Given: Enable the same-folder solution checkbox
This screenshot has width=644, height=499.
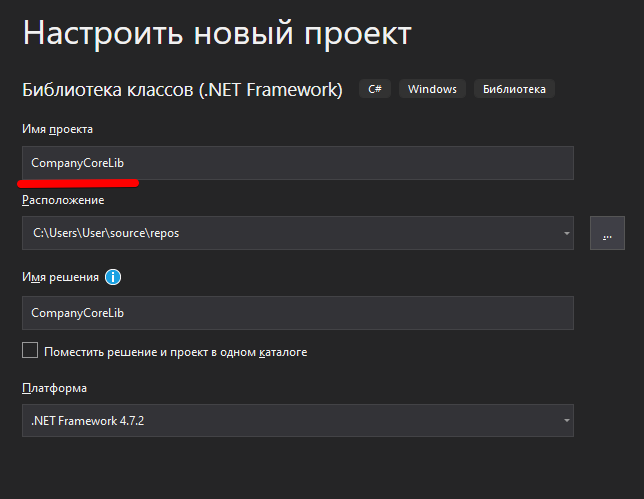Looking at the screenshot, I should pos(30,351).
